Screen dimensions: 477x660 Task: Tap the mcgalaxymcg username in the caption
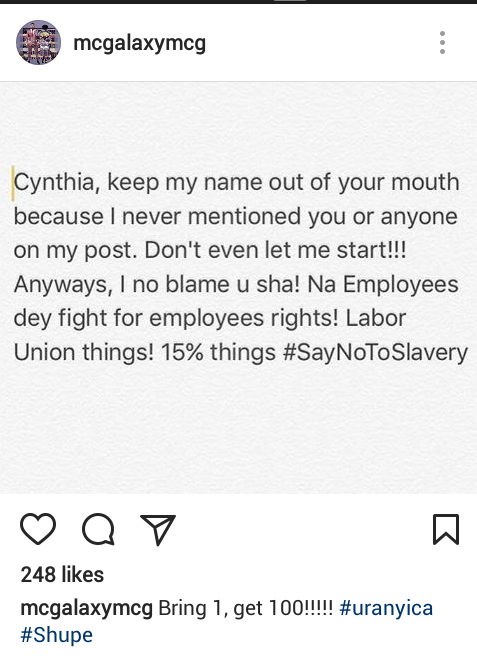[86, 609]
